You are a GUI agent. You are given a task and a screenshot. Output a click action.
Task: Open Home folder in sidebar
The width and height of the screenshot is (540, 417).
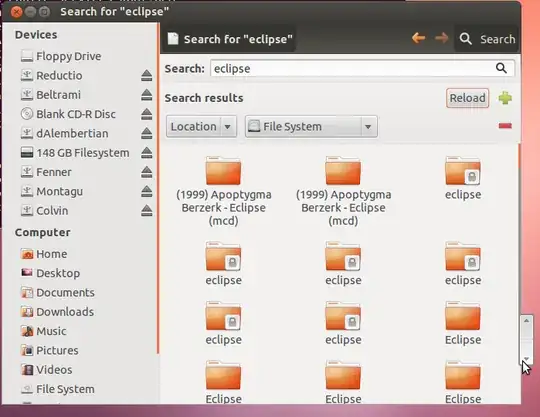pyautogui.click(x=44, y=254)
